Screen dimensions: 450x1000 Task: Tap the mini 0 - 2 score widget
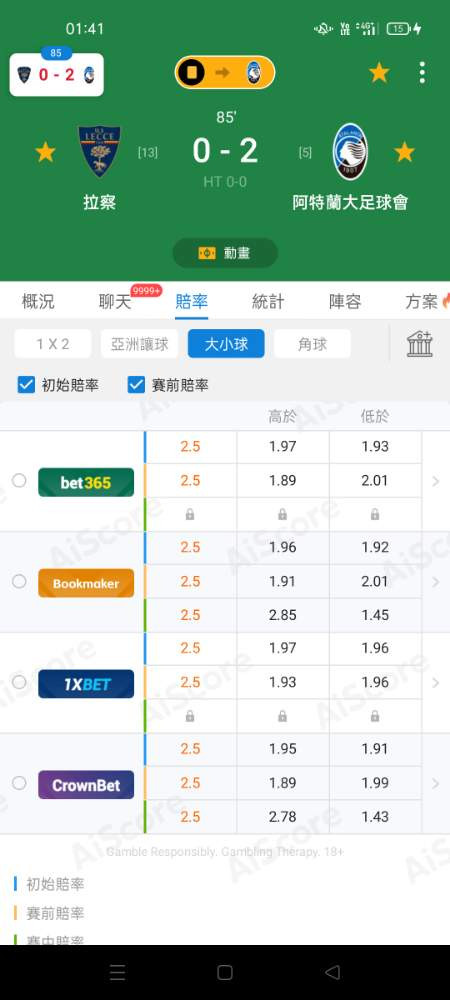tap(57, 75)
